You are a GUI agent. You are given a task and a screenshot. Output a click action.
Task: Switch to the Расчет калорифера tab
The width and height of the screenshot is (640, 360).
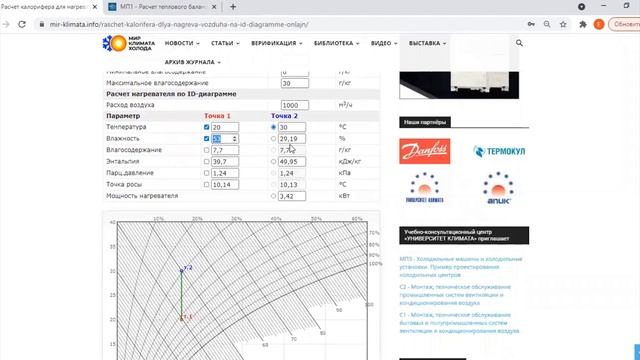coord(49,7)
